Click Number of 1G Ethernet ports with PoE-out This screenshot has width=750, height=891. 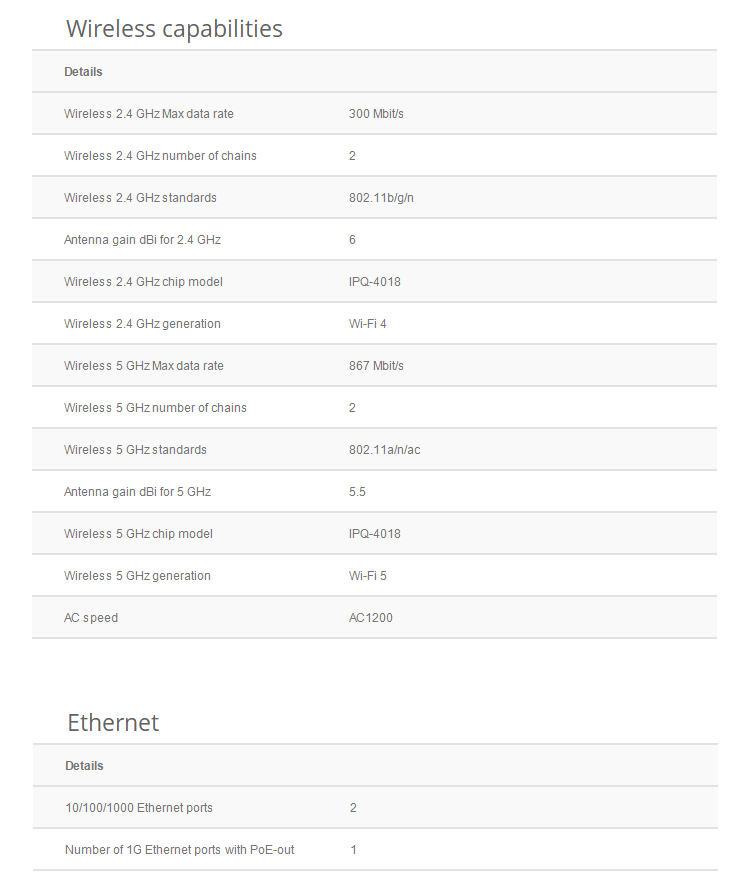tap(180, 850)
